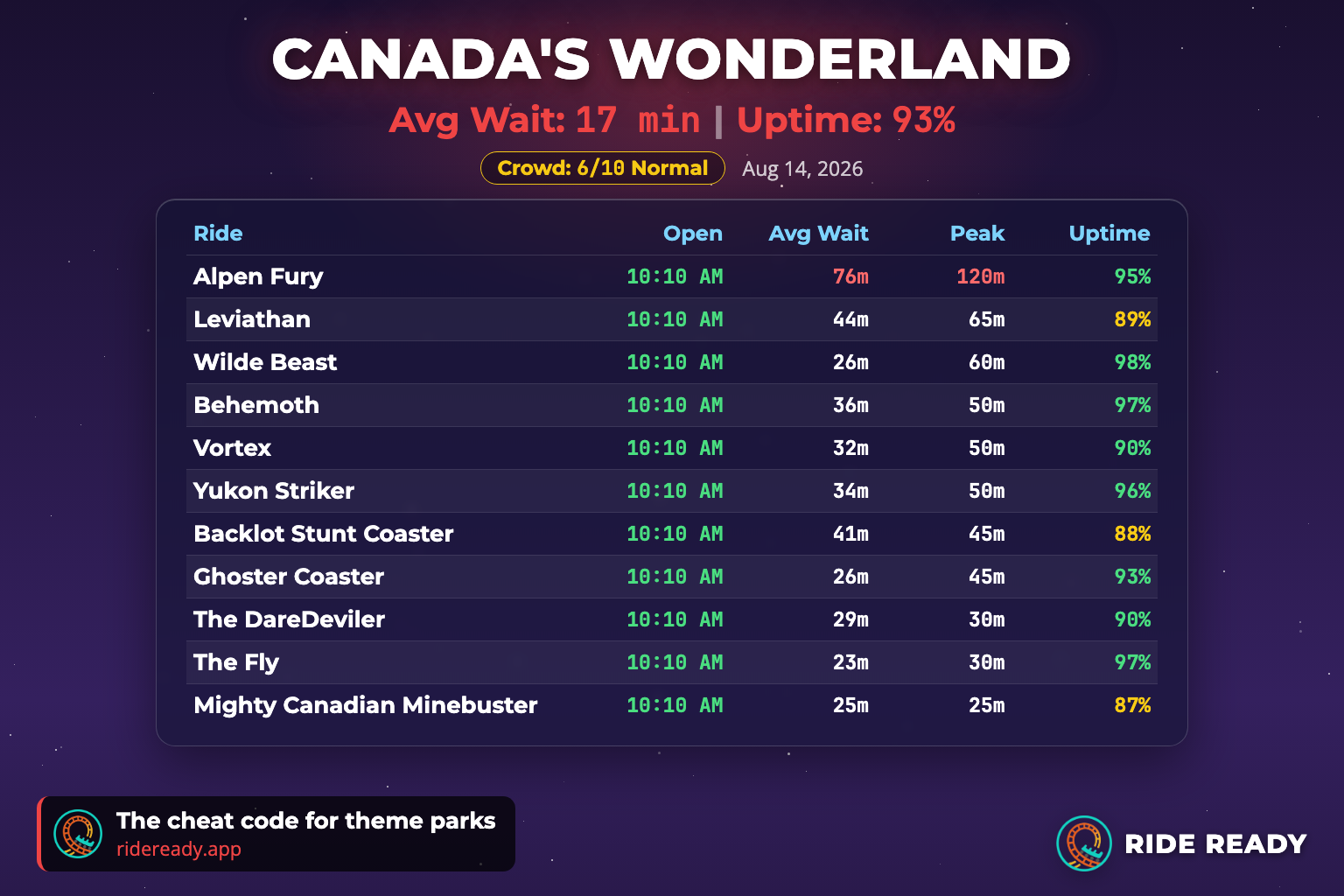The height and width of the screenshot is (896, 1344).
Task: Click the Peak column header
Action: tap(977, 234)
